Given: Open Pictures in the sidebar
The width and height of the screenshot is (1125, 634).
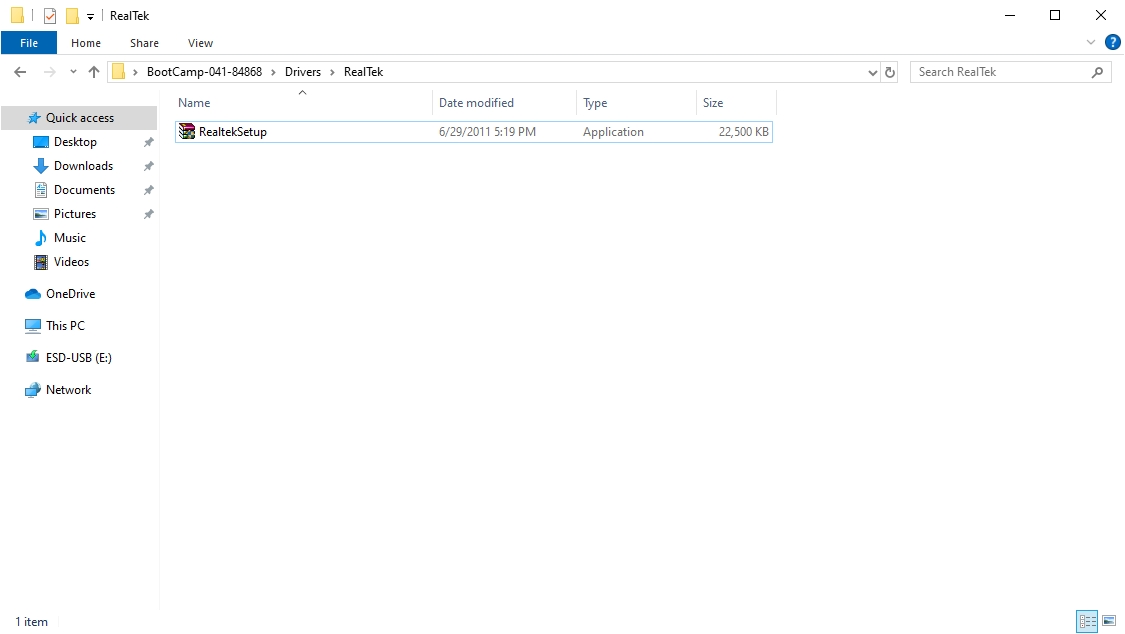Looking at the screenshot, I should (75, 214).
